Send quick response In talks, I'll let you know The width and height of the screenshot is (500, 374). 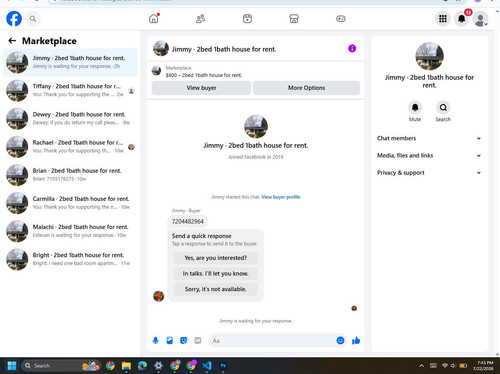click(216, 273)
